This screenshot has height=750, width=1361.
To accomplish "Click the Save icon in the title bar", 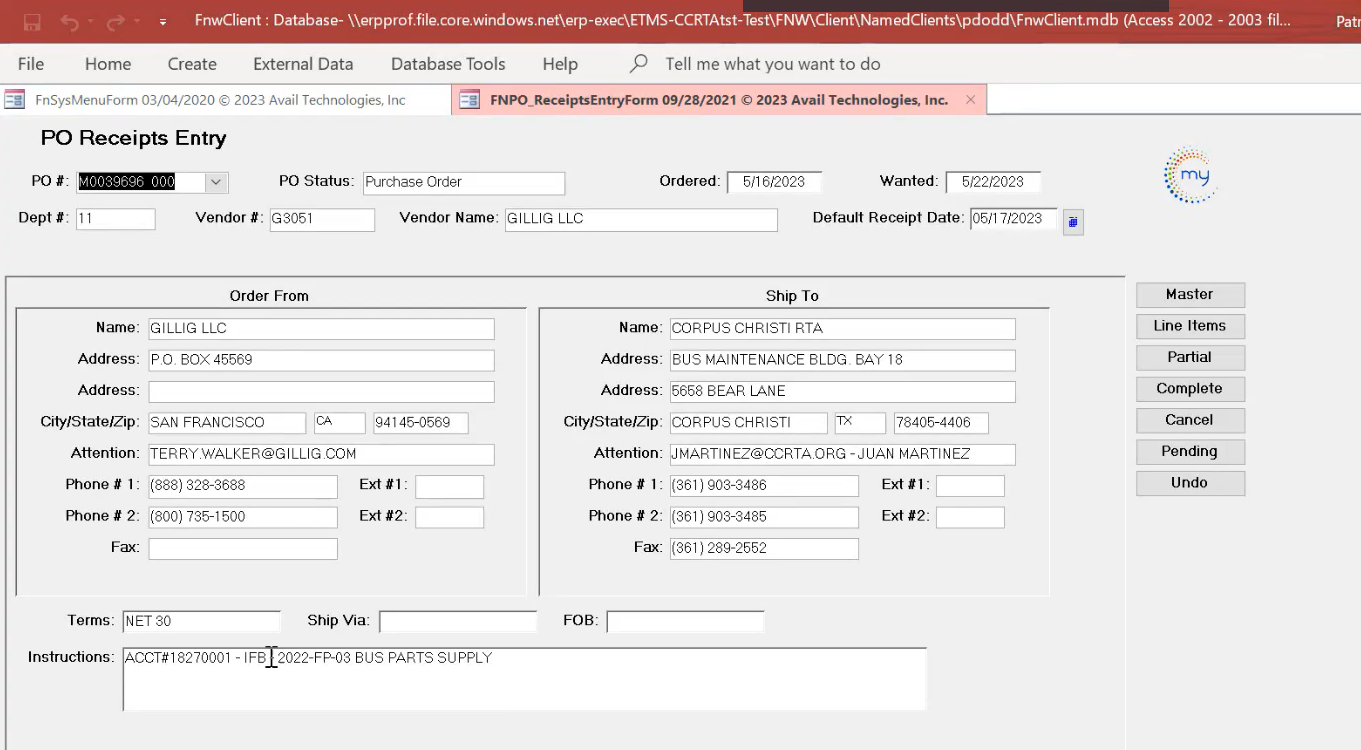I will pos(32,21).
